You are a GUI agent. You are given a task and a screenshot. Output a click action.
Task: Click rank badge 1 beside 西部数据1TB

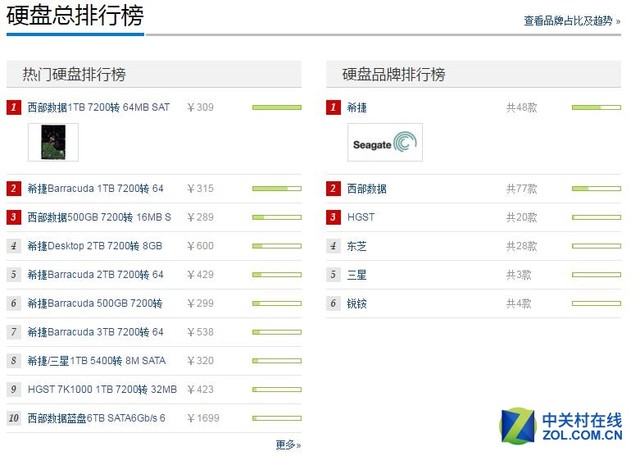pos(13,107)
